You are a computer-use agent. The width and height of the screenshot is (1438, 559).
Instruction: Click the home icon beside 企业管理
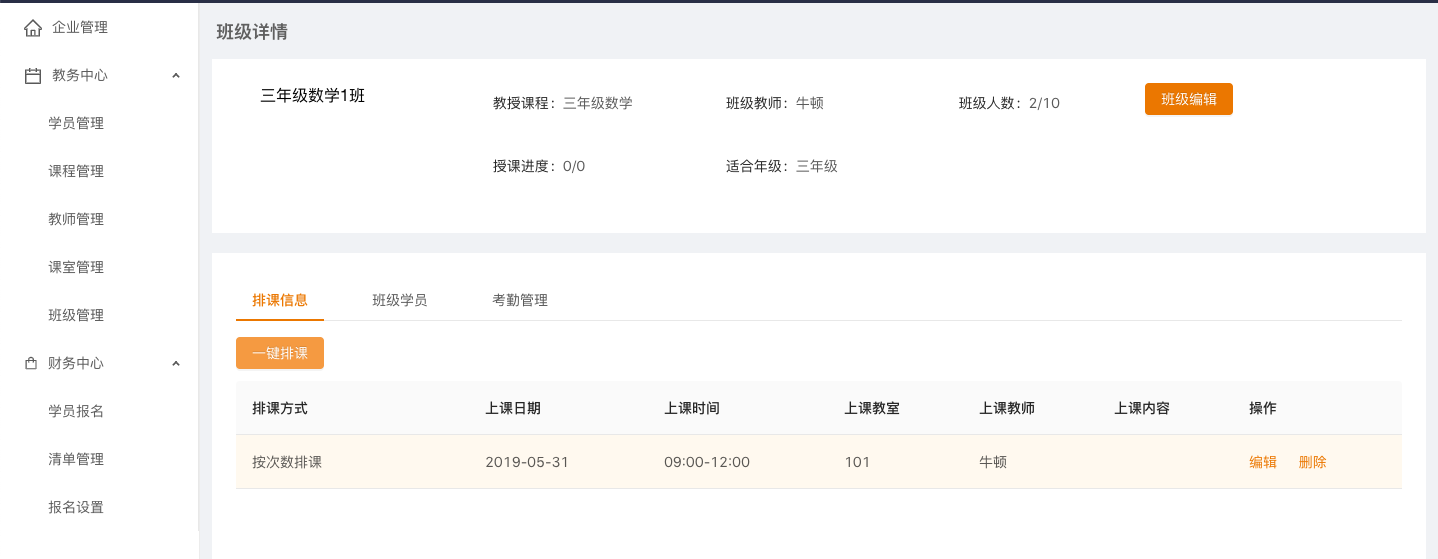pyautogui.click(x=33, y=28)
